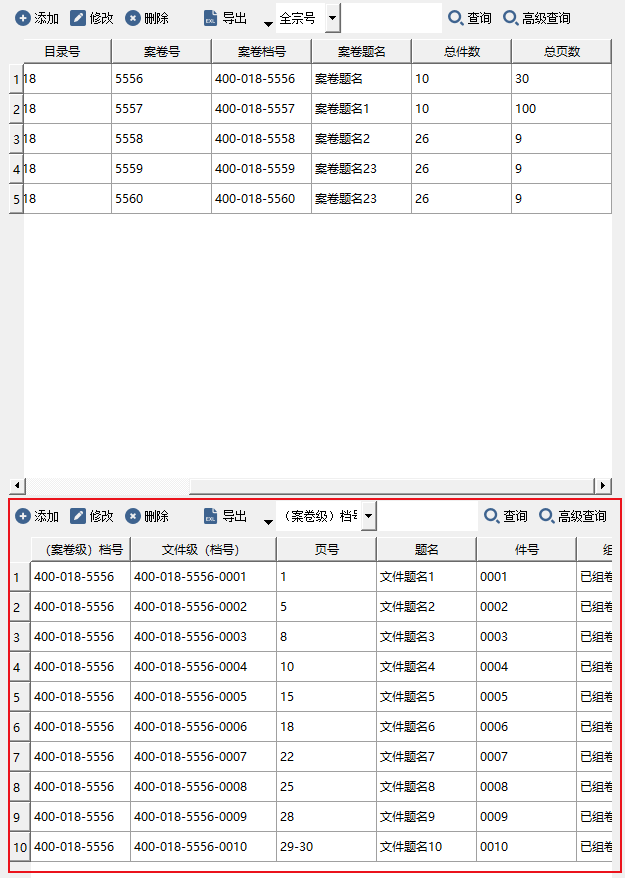Screen dimensions: 625x878
Task: Expand the bottom export options arrow
Action: pyautogui.click(x=268, y=521)
